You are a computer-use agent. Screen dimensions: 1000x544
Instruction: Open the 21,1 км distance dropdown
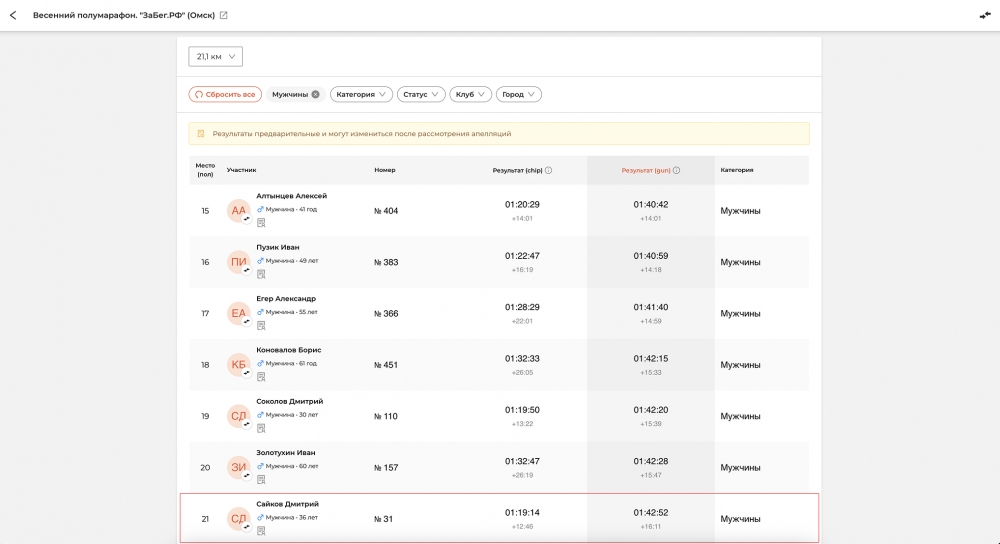pyautogui.click(x=215, y=57)
